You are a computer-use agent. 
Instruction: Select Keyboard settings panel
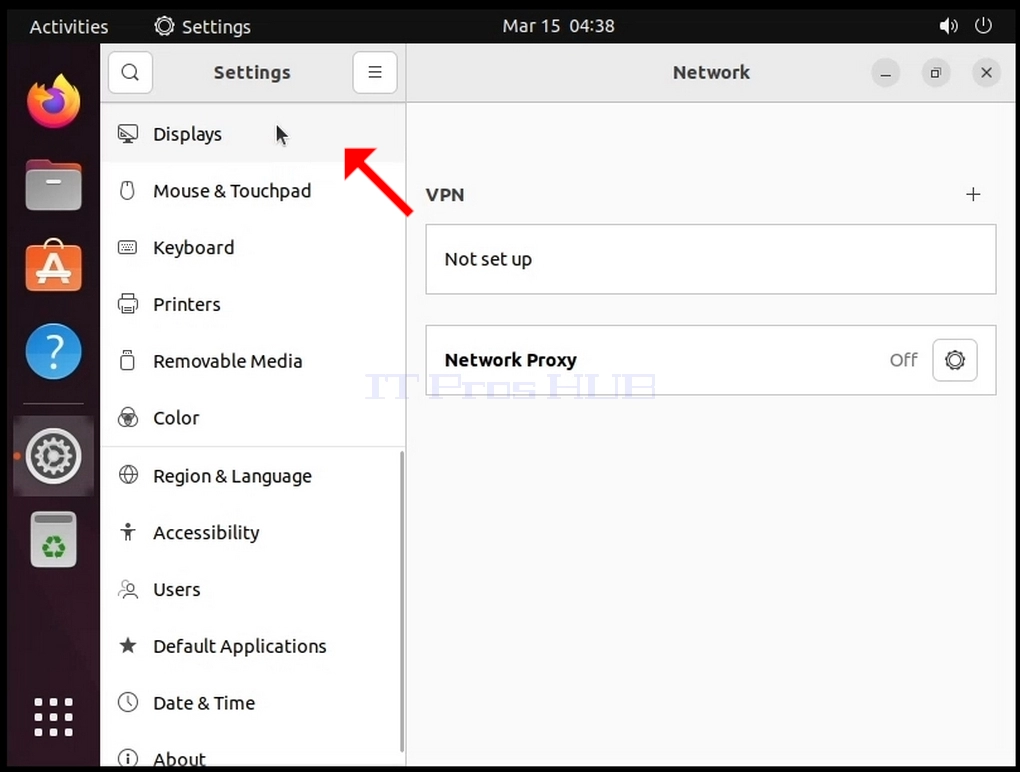(253, 247)
